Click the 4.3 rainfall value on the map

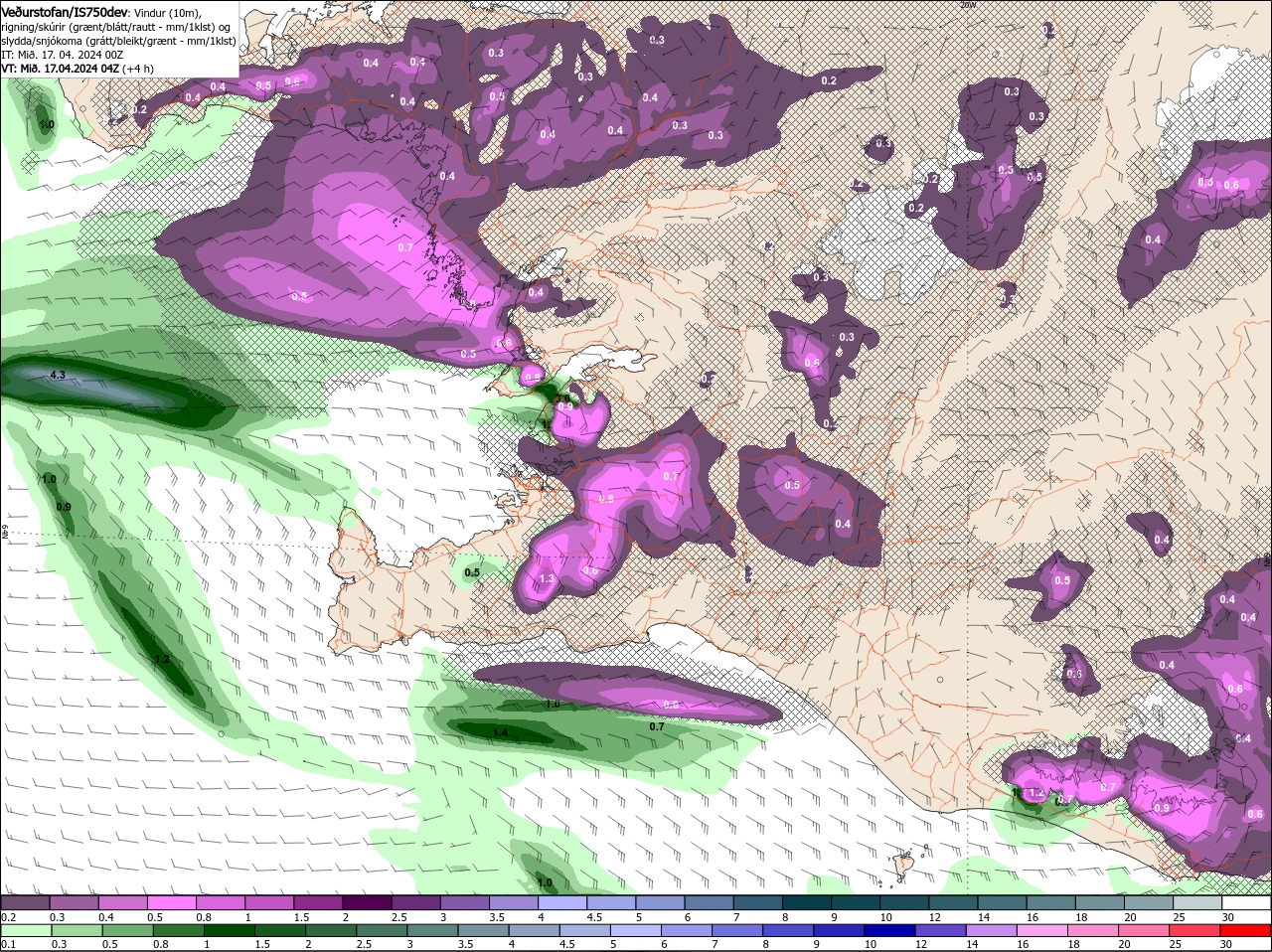tap(58, 375)
